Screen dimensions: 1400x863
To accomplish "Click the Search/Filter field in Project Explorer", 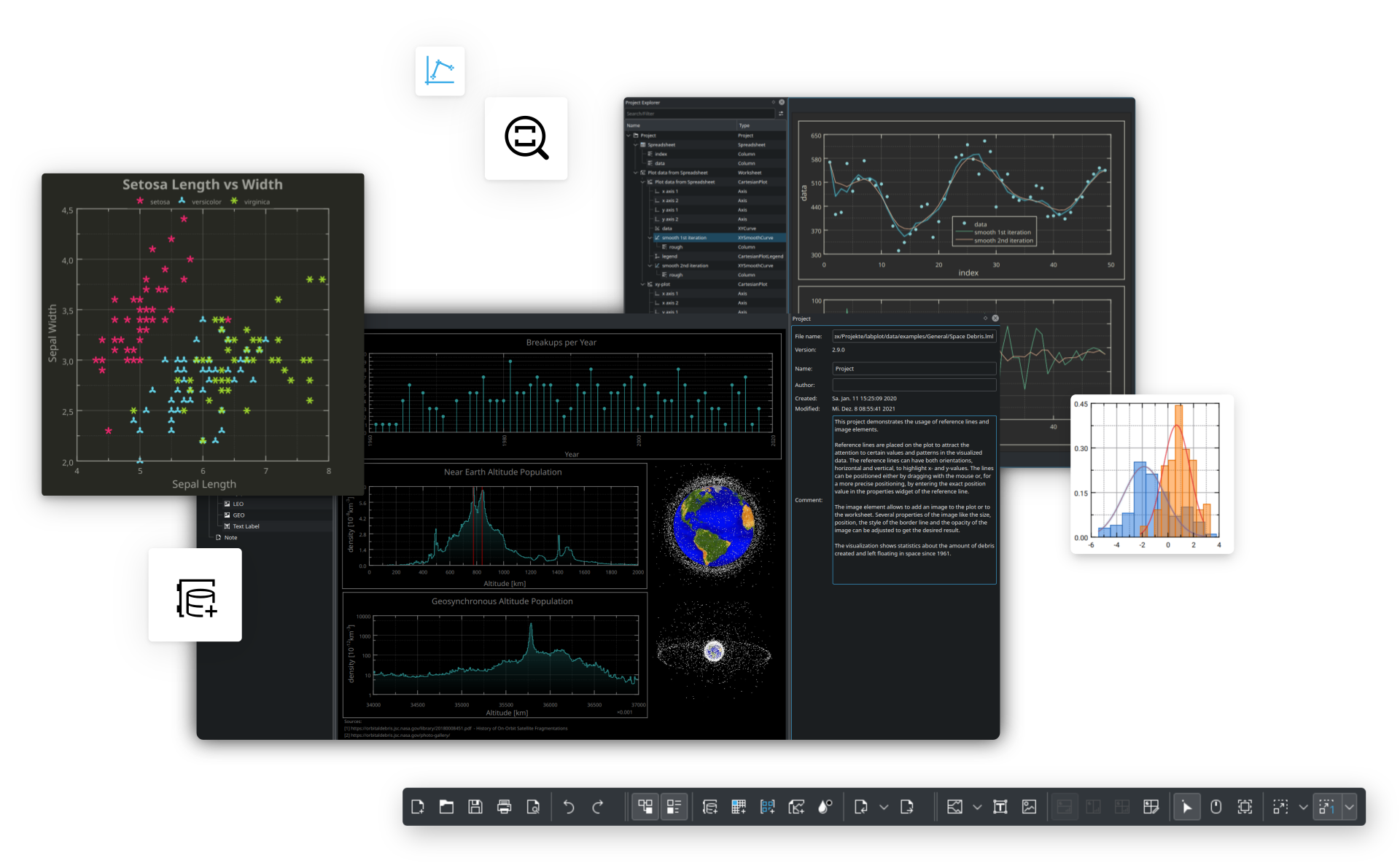I will pos(699,114).
